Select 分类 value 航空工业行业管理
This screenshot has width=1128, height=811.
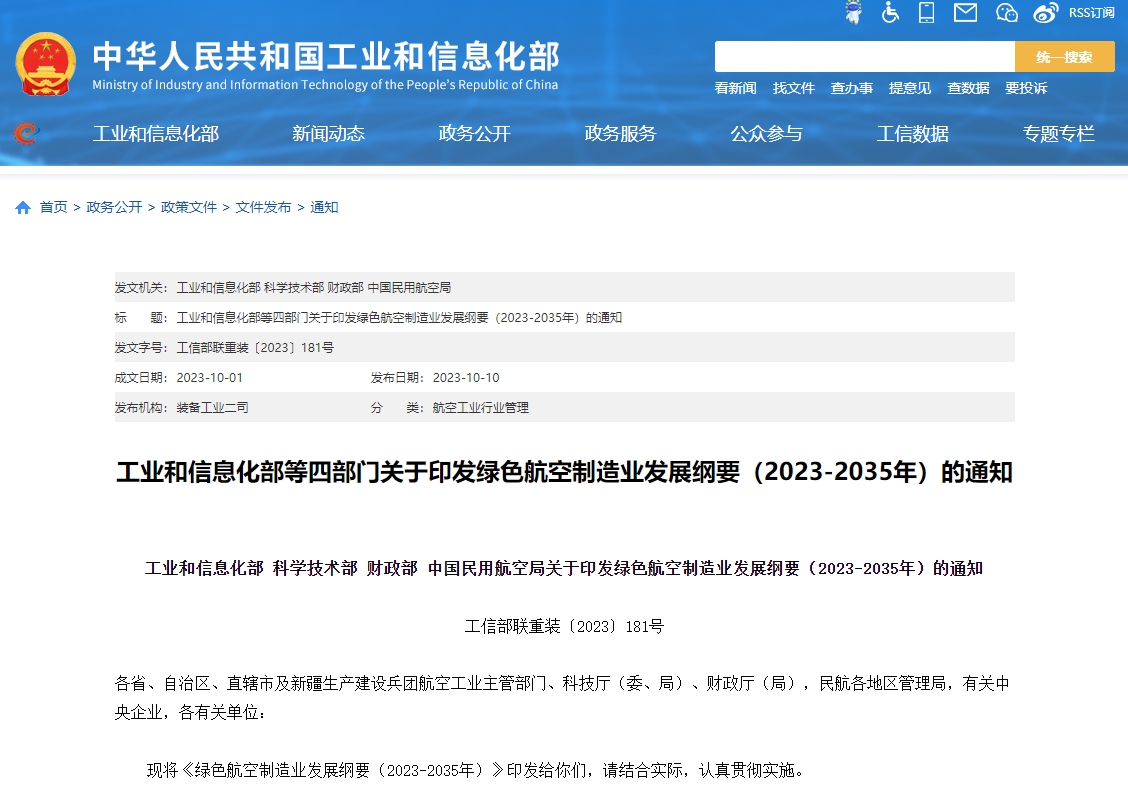pos(481,408)
